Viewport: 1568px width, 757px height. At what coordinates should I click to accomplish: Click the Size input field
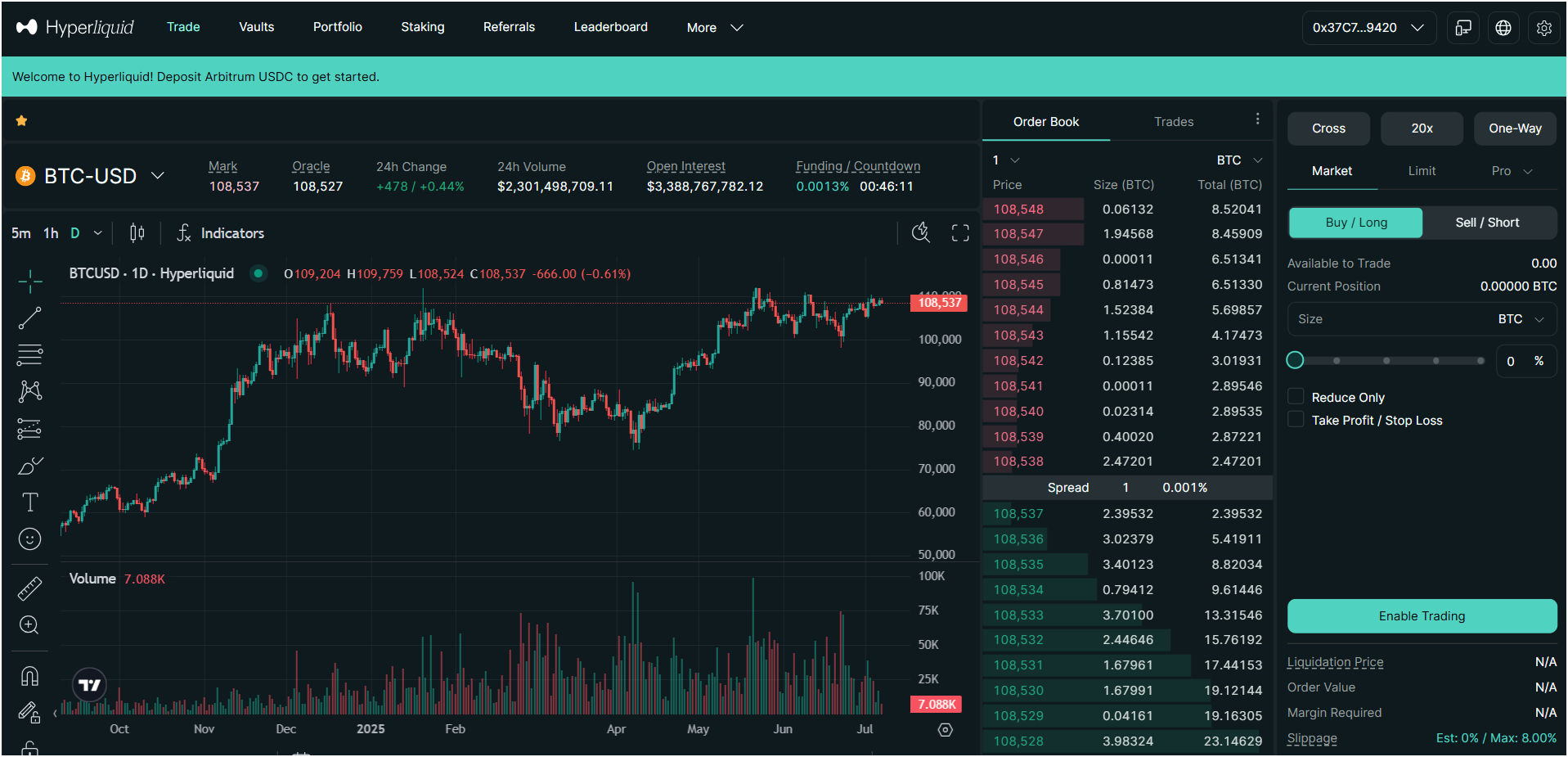pyautogui.click(x=1422, y=319)
